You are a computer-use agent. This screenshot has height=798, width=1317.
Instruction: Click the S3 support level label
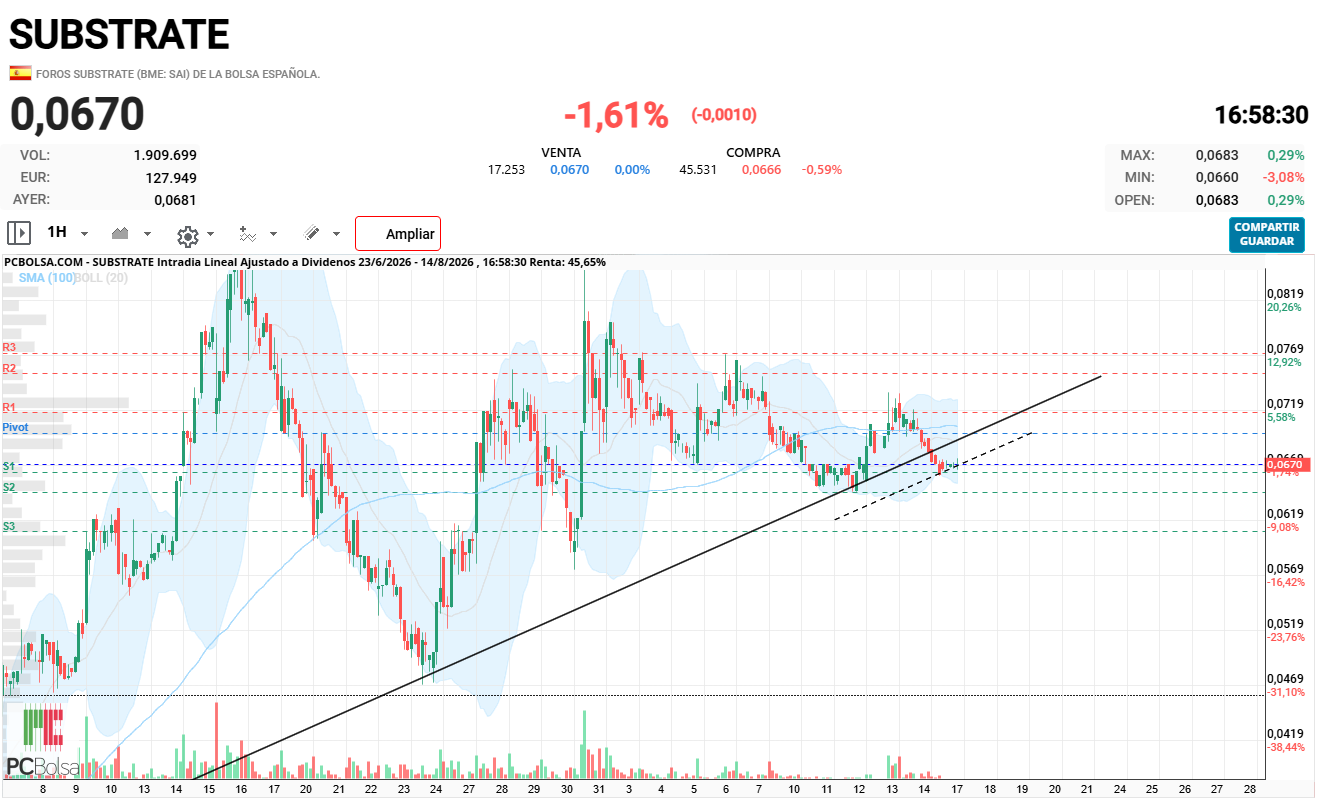(9, 525)
